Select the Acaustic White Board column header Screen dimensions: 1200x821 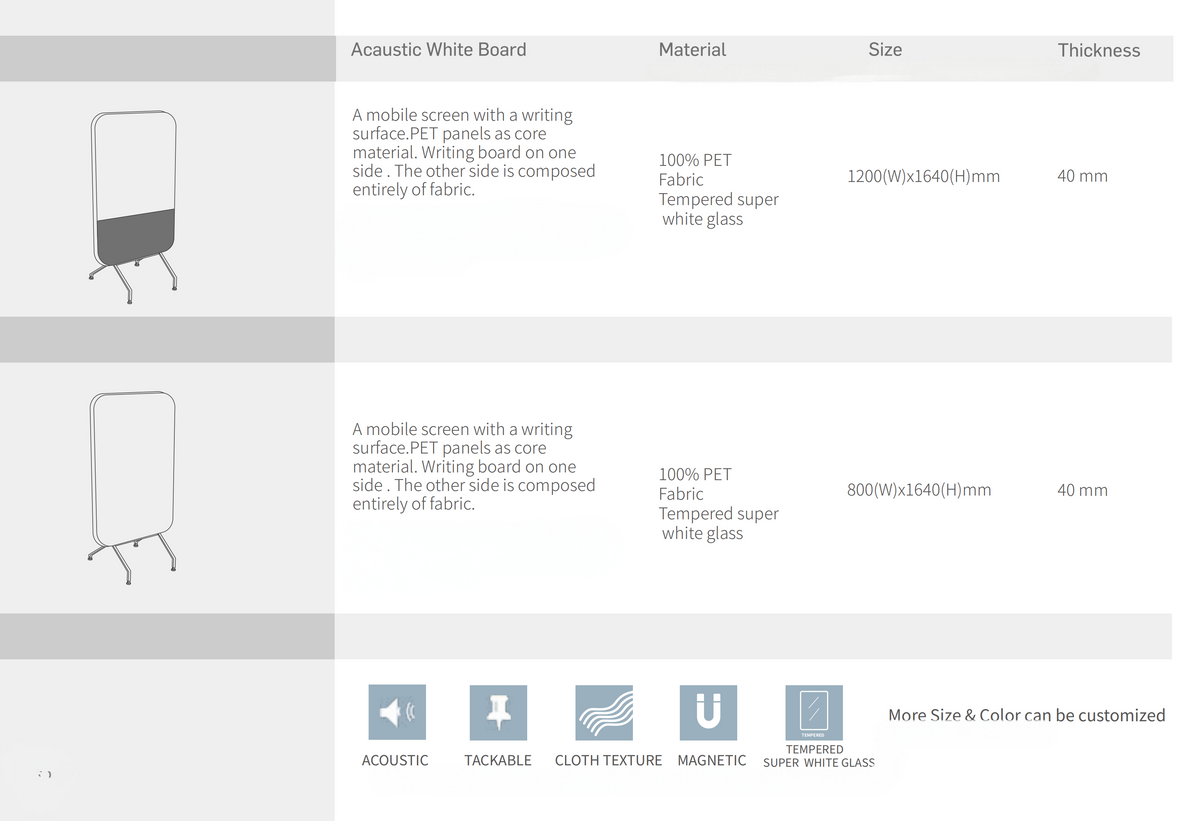point(439,49)
